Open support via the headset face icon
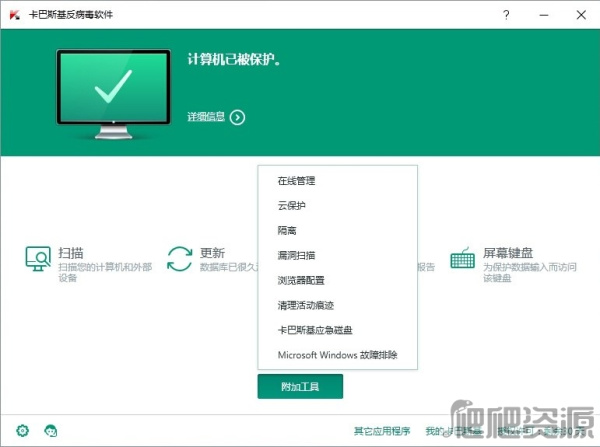The width and height of the screenshot is (600, 447). coord(51,431)
